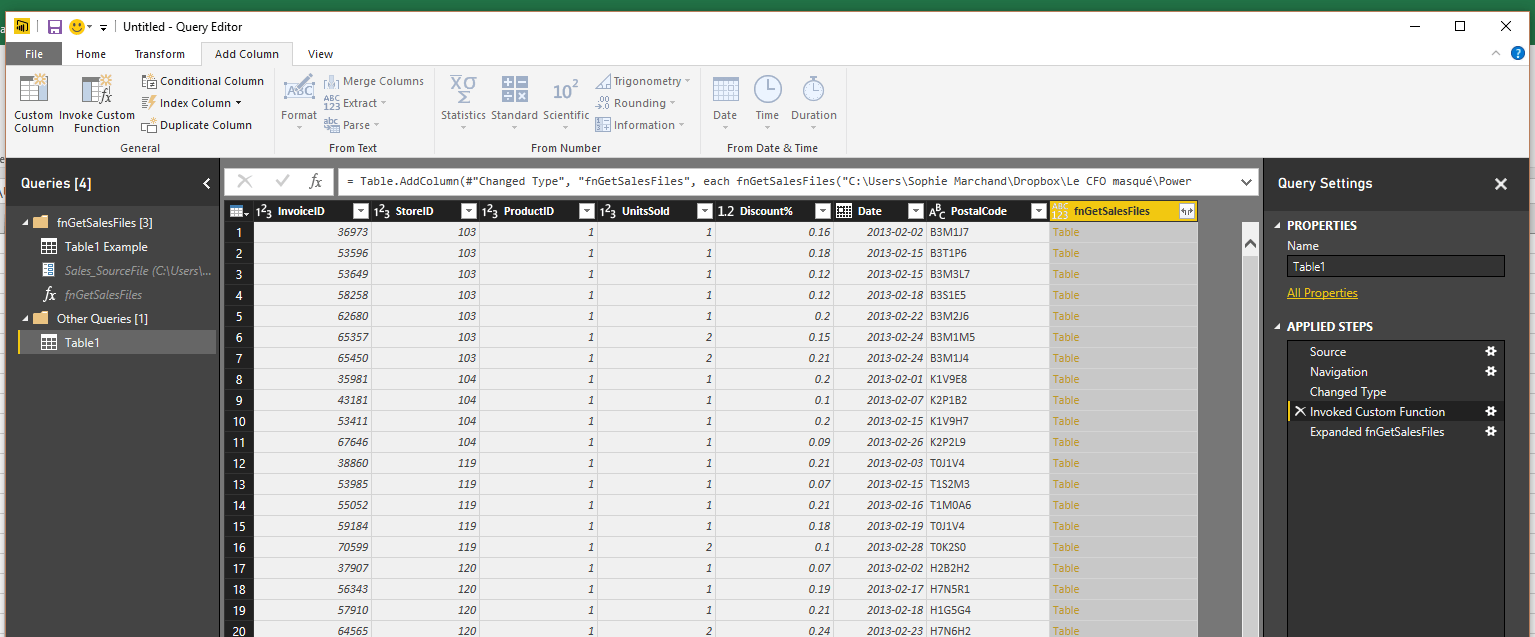
Task: Expand the formula bar dropdown arrow
Action: (1246, 182)
